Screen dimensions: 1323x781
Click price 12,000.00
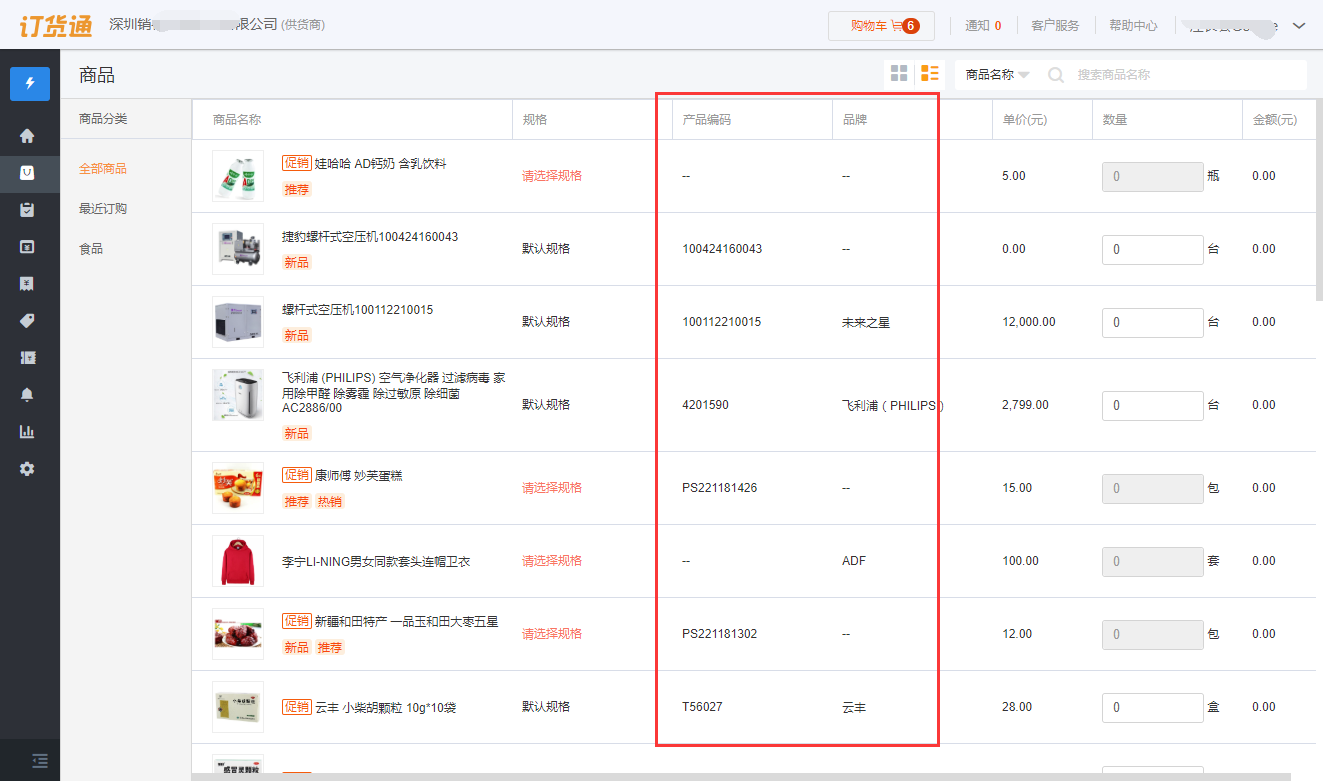1028,322
